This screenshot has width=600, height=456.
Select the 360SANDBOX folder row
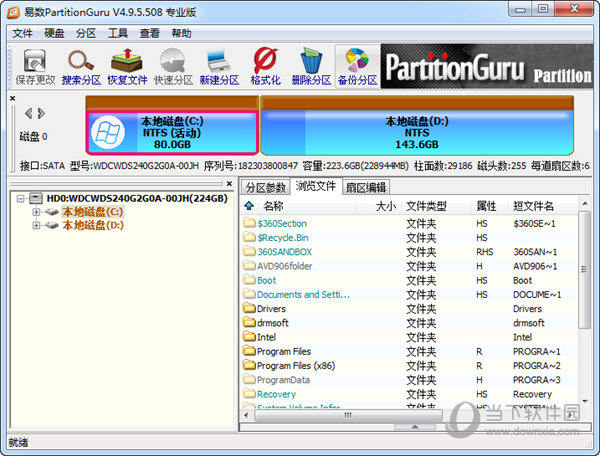click(409, 252)
